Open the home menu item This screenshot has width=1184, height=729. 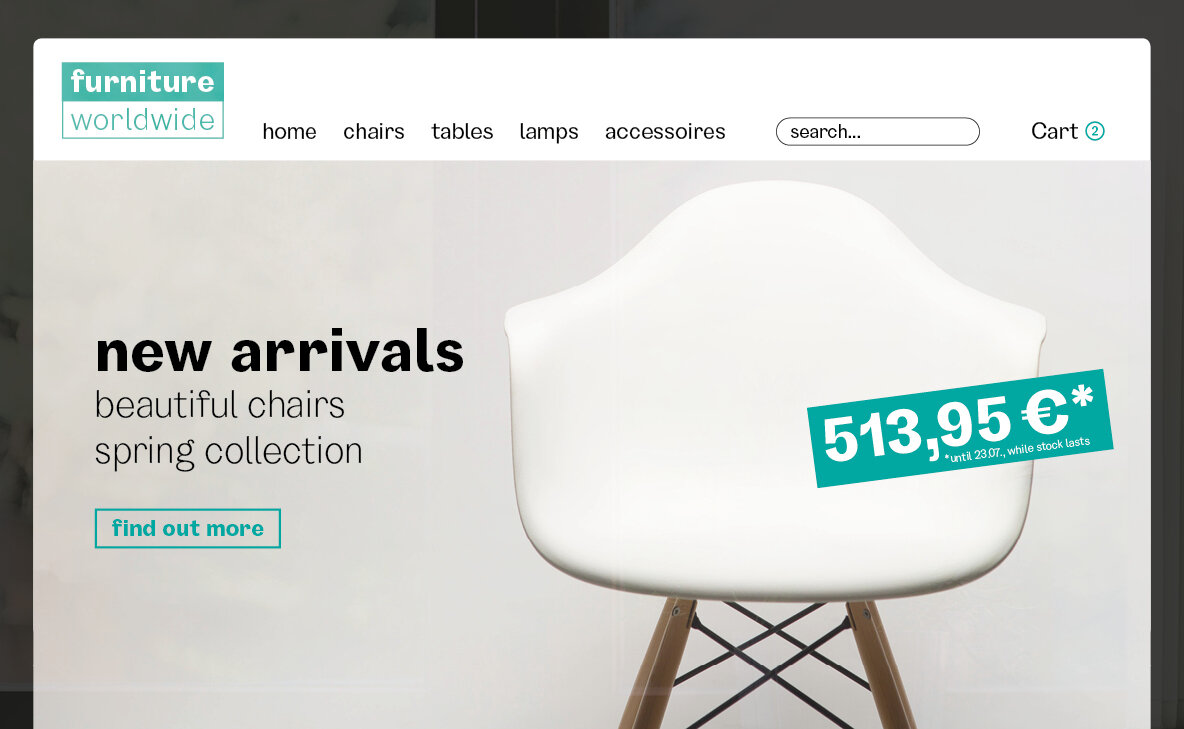[289, 131]
